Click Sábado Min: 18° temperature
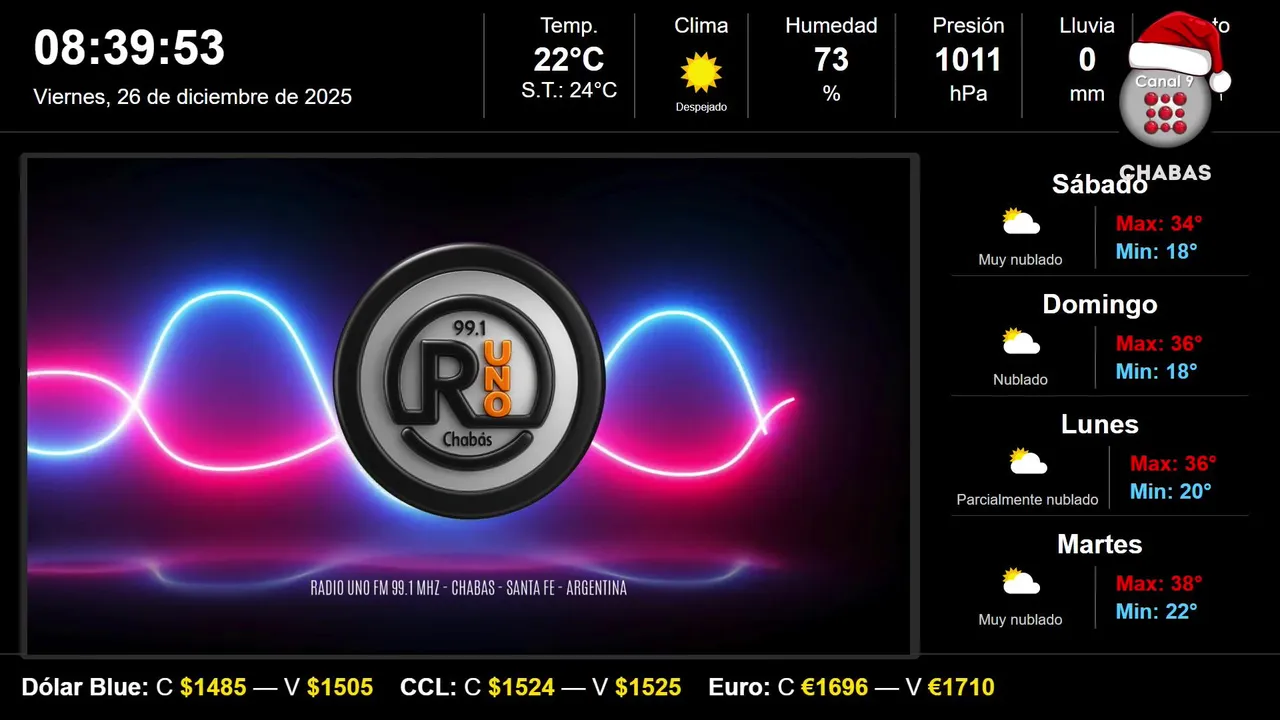This screenshot has width=1280, height=720. pos(1157,251)
